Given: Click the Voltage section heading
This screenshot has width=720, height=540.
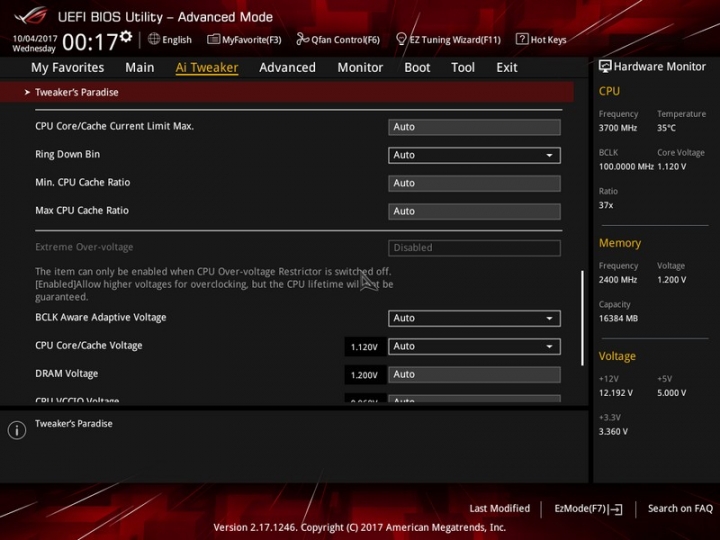Looking at the screenshot, I should pyautogui.click(x=617, y=356).
